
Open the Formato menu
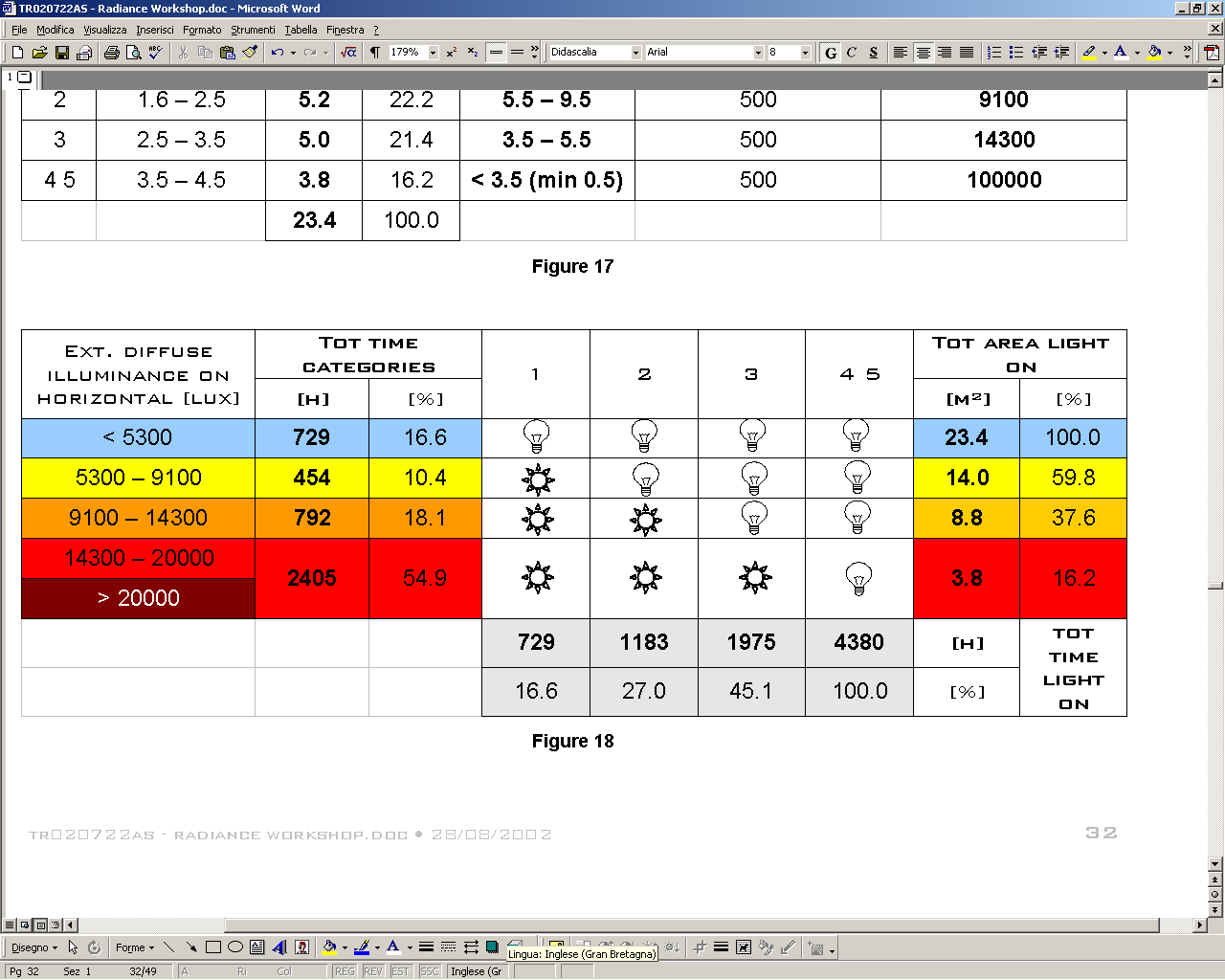[x=202, y=30]
